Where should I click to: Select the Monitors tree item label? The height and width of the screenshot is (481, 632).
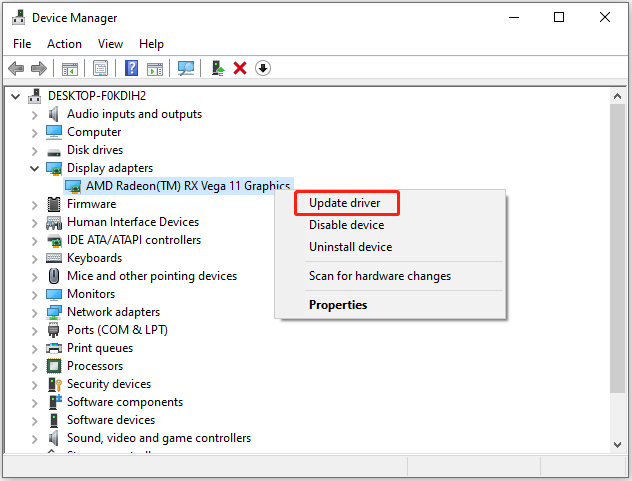pyautogui.click(x=91, y=294)
